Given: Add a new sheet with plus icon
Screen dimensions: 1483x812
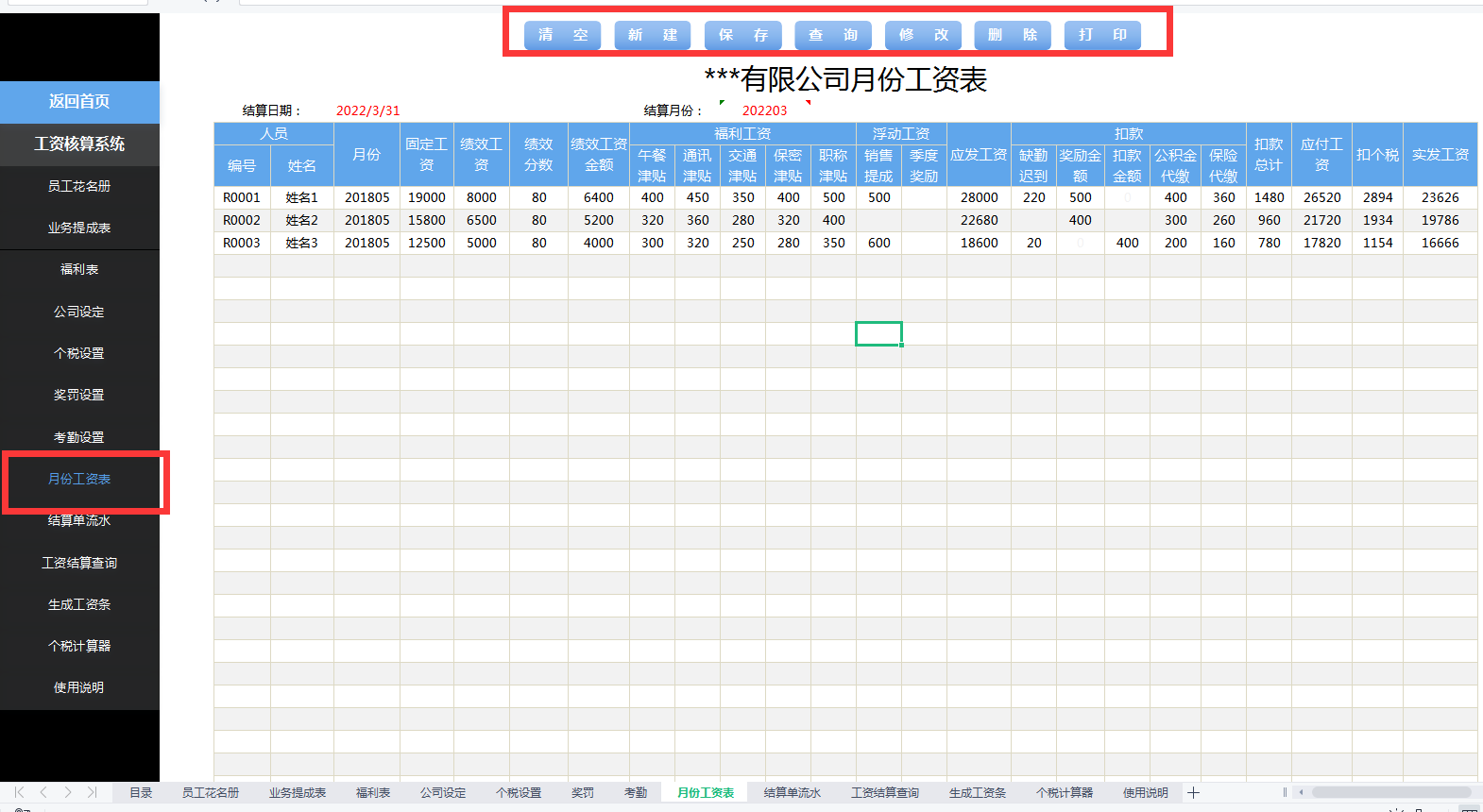Looking at the screenshot, I should tap(1193, 792).
